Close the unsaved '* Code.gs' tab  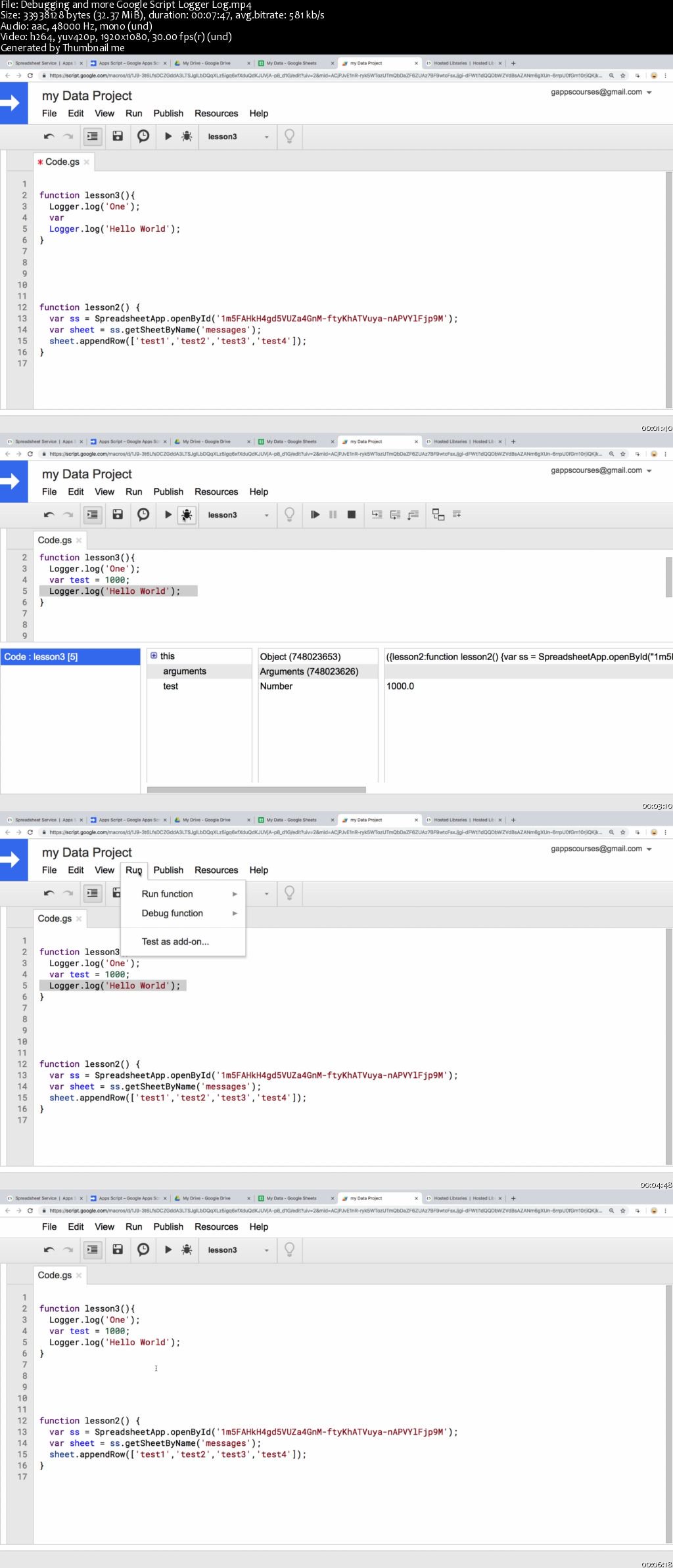(x=86, y=162)
